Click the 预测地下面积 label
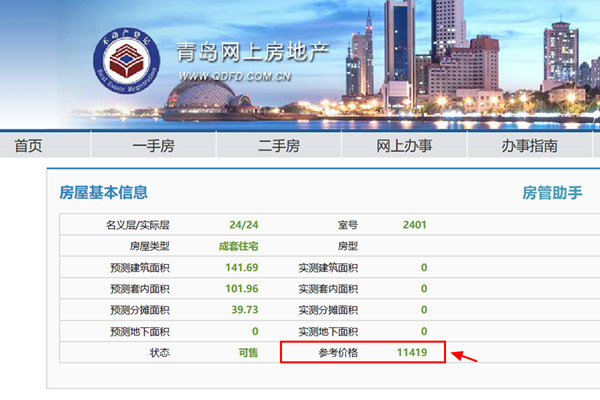Image resolution: width=600 pixels, height=400 pixels. pyautogui.click(x=140, y=331)
